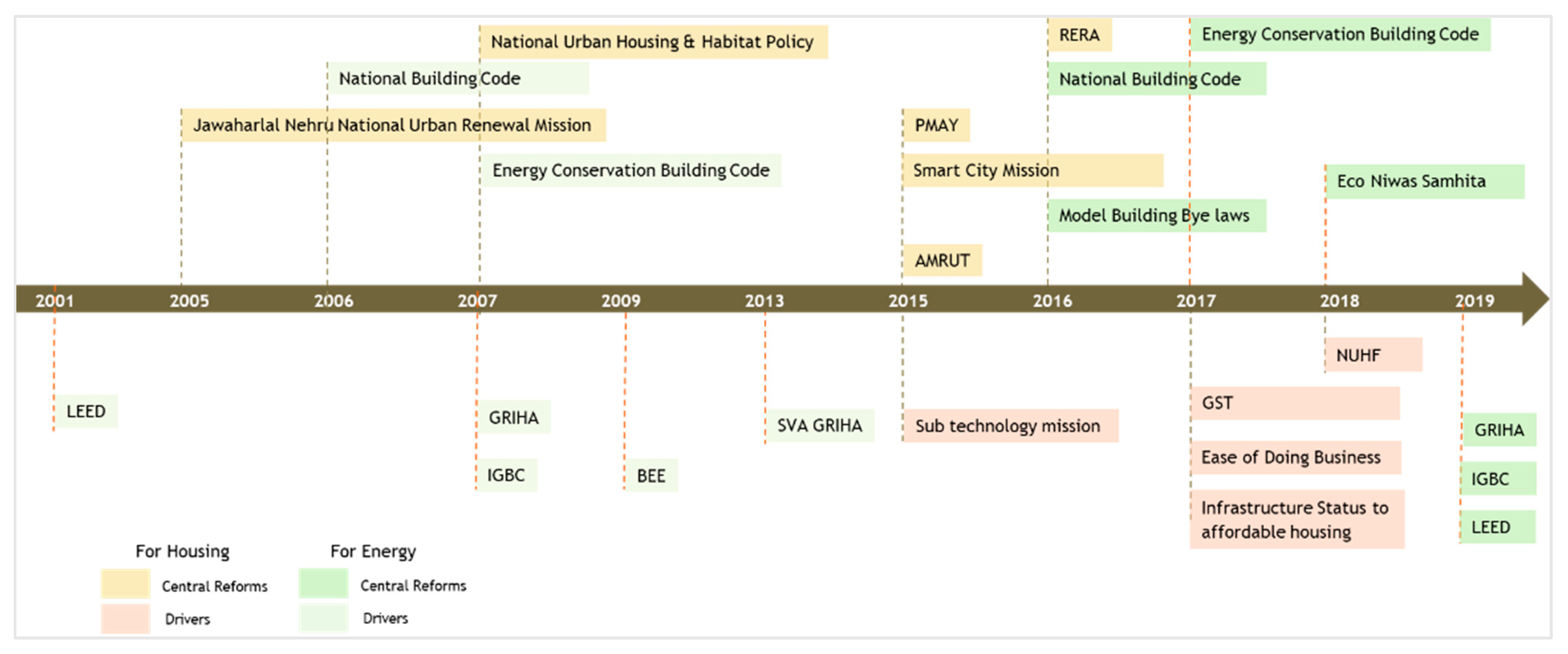The width and height of the screenshot is (1568, 654).
Task: Click the National Urban Housing & Habitat Policy box
Action: (653, 42)
